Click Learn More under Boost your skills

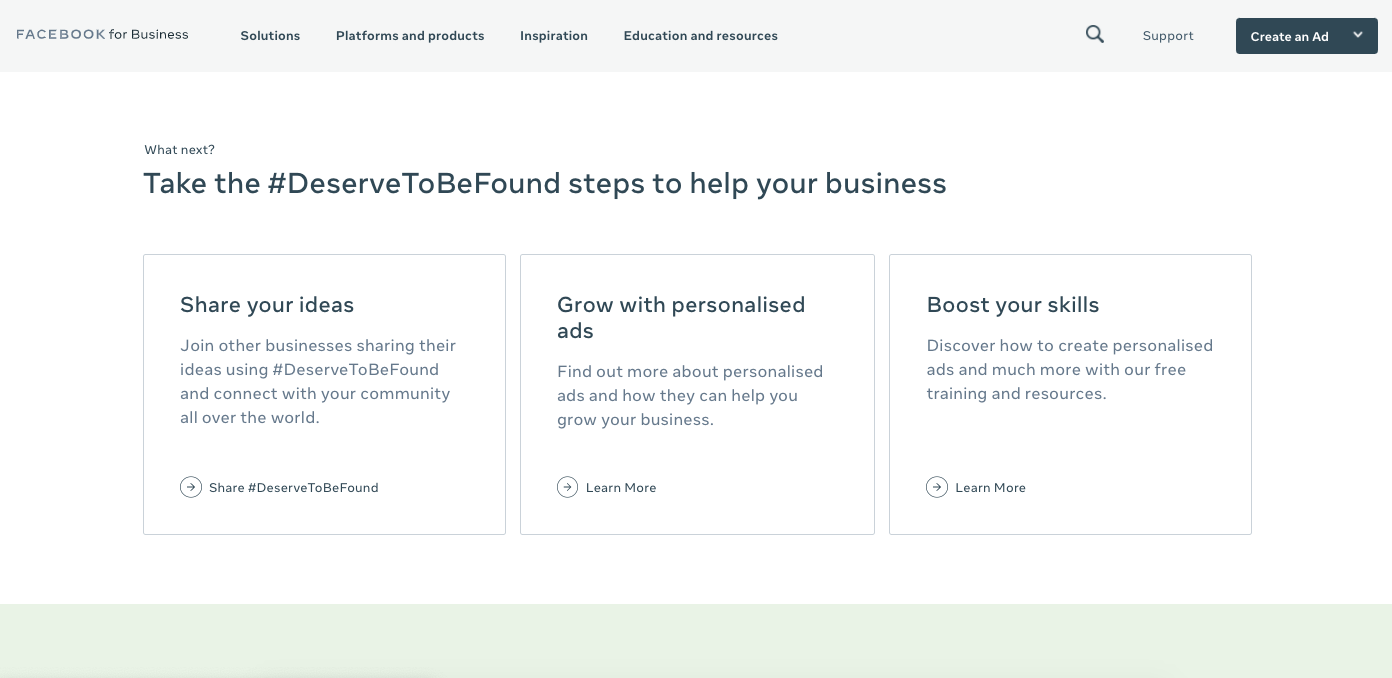(990, 488)
